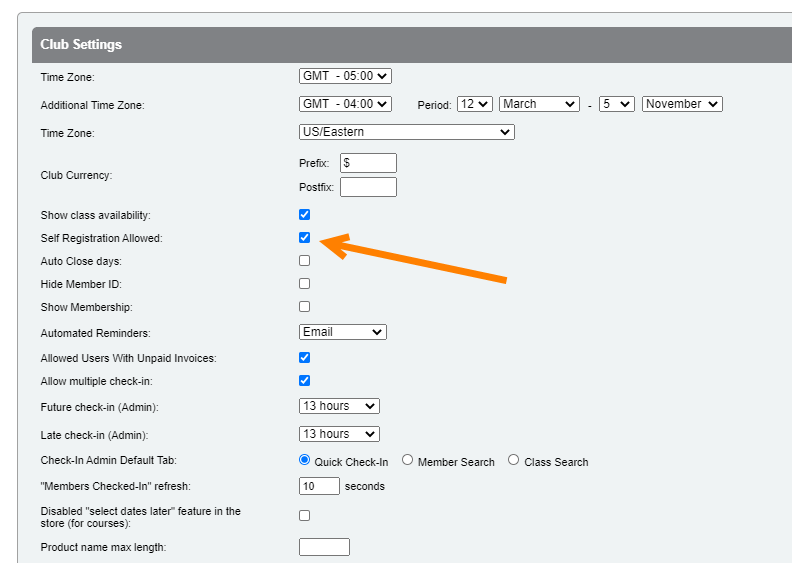Open the Additional Time Zone GMT -04:00 dropdown
Image resolution: width=792 pixels, height=563 pixels.
pyautogui.click(x=345, y=104)
